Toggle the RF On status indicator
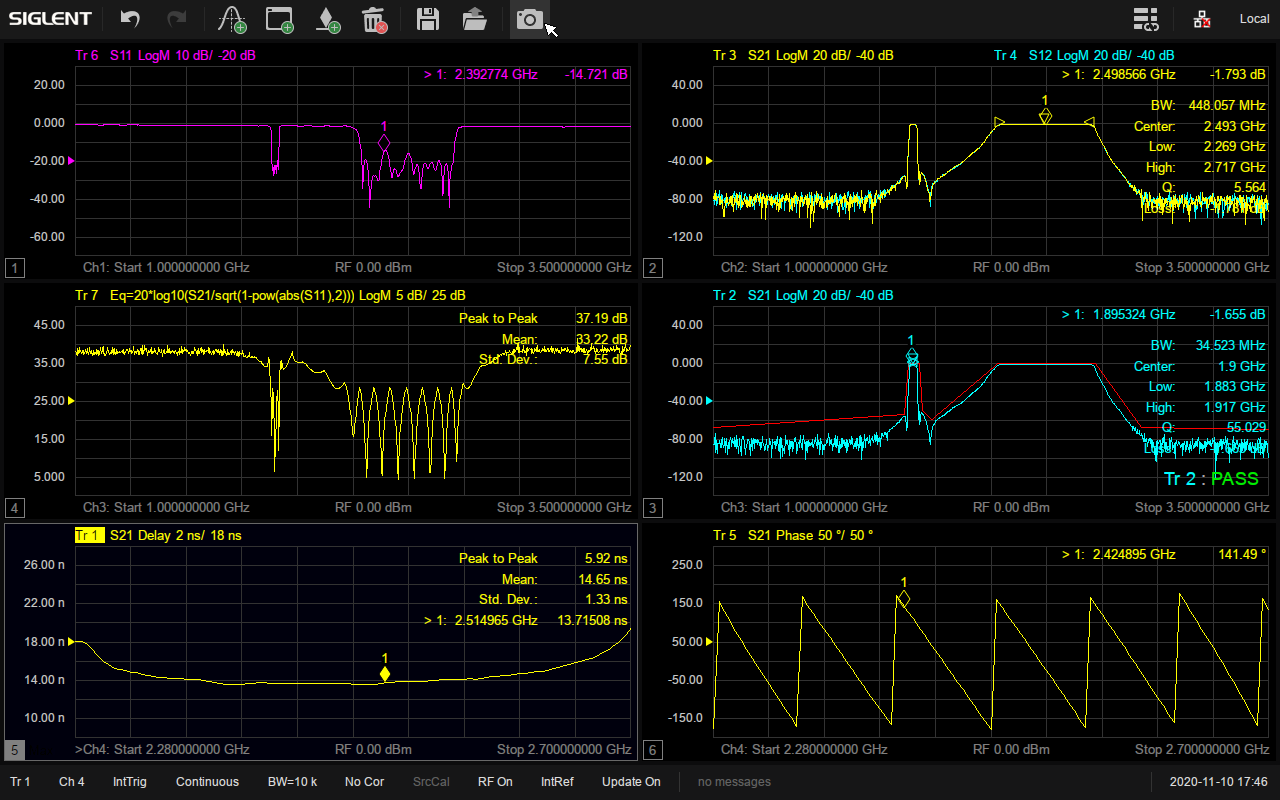Screen dimensions: 1280x800 tap(495, 782)
